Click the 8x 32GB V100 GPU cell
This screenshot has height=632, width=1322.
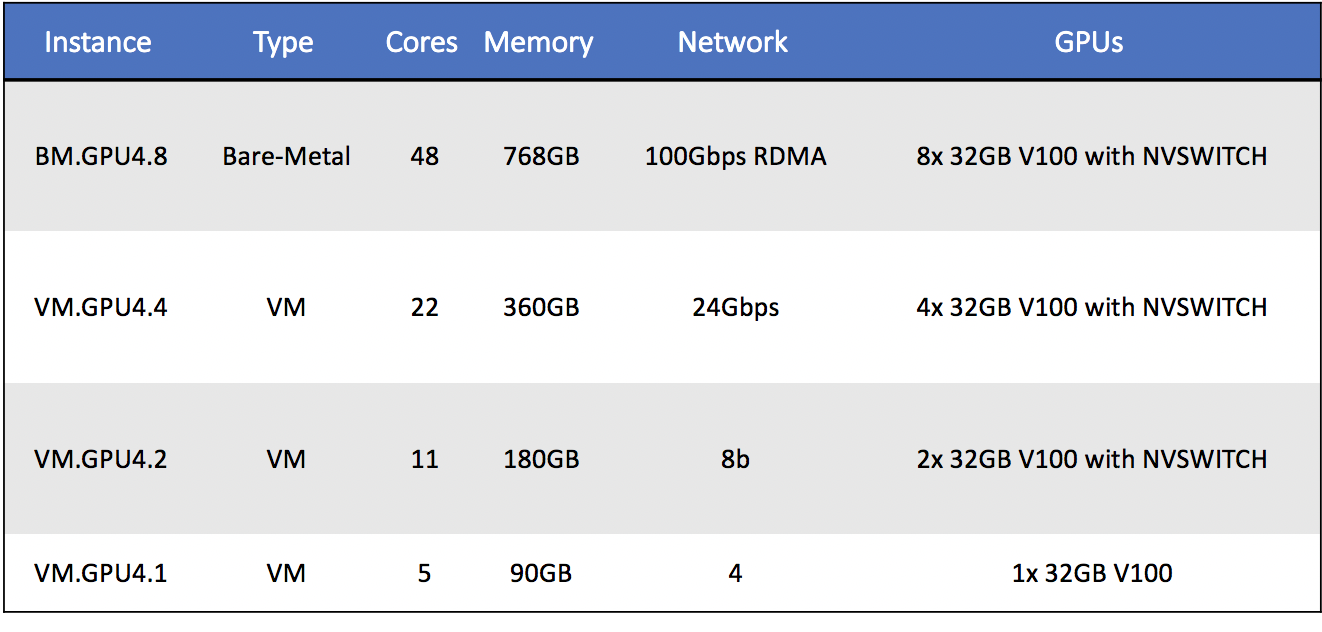point(1091,157)
